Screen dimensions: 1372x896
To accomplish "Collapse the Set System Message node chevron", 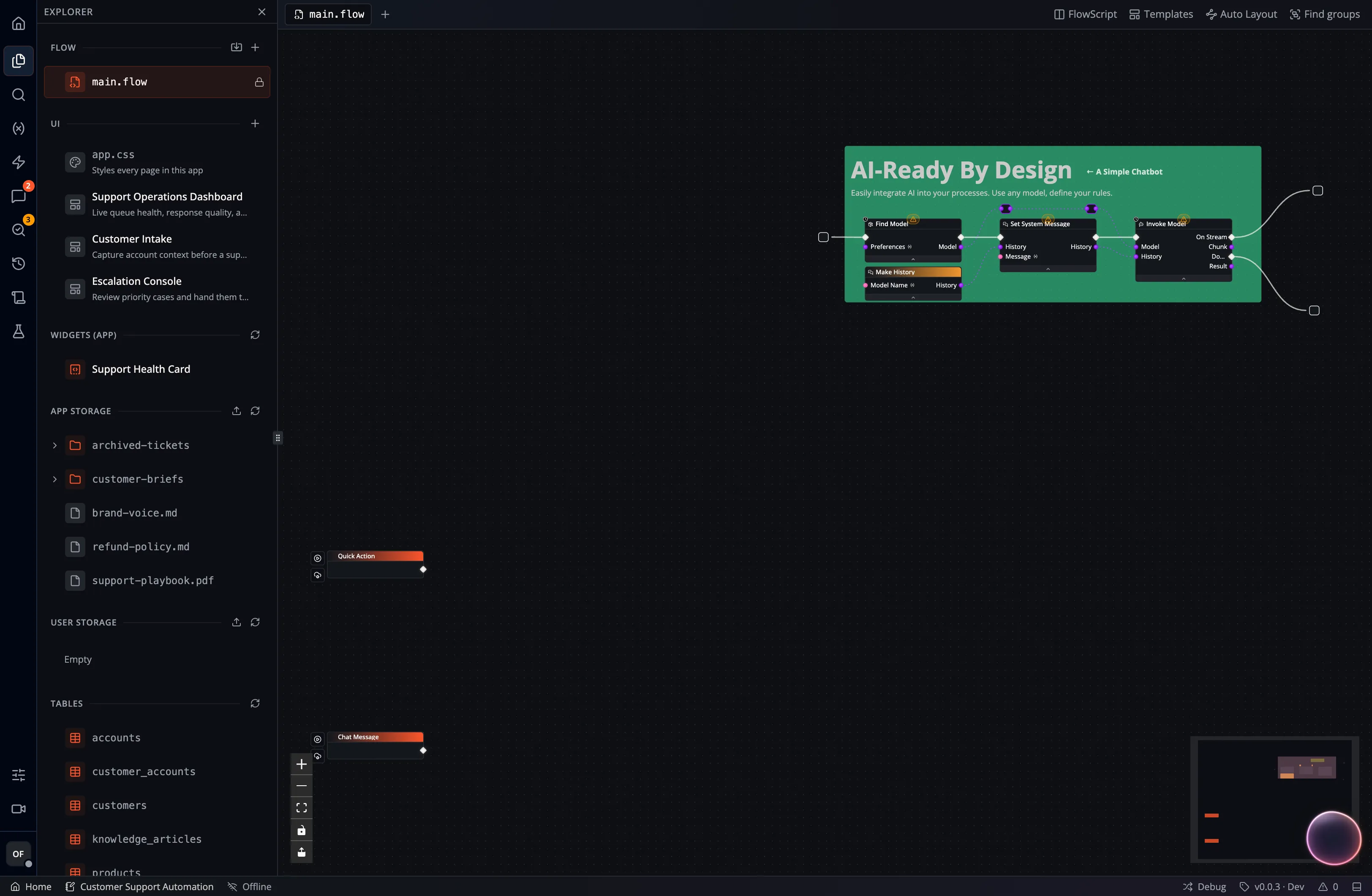I will (1048, 269).
